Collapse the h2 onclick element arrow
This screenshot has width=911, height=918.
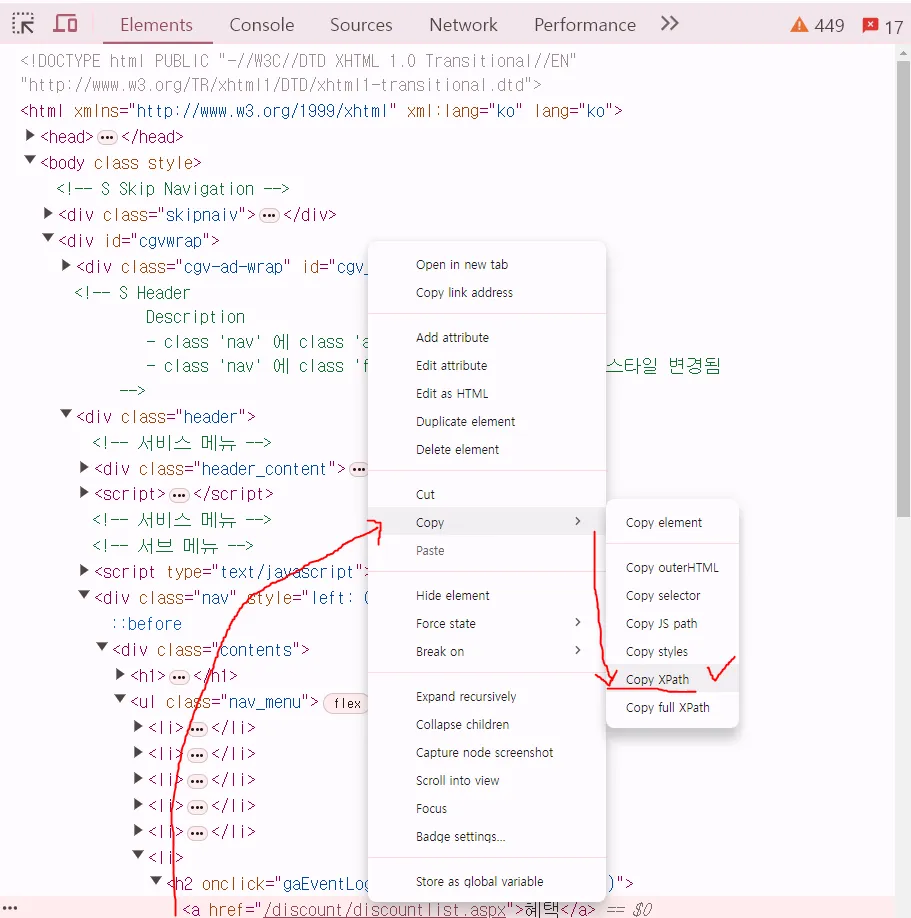tap(156, 881)
